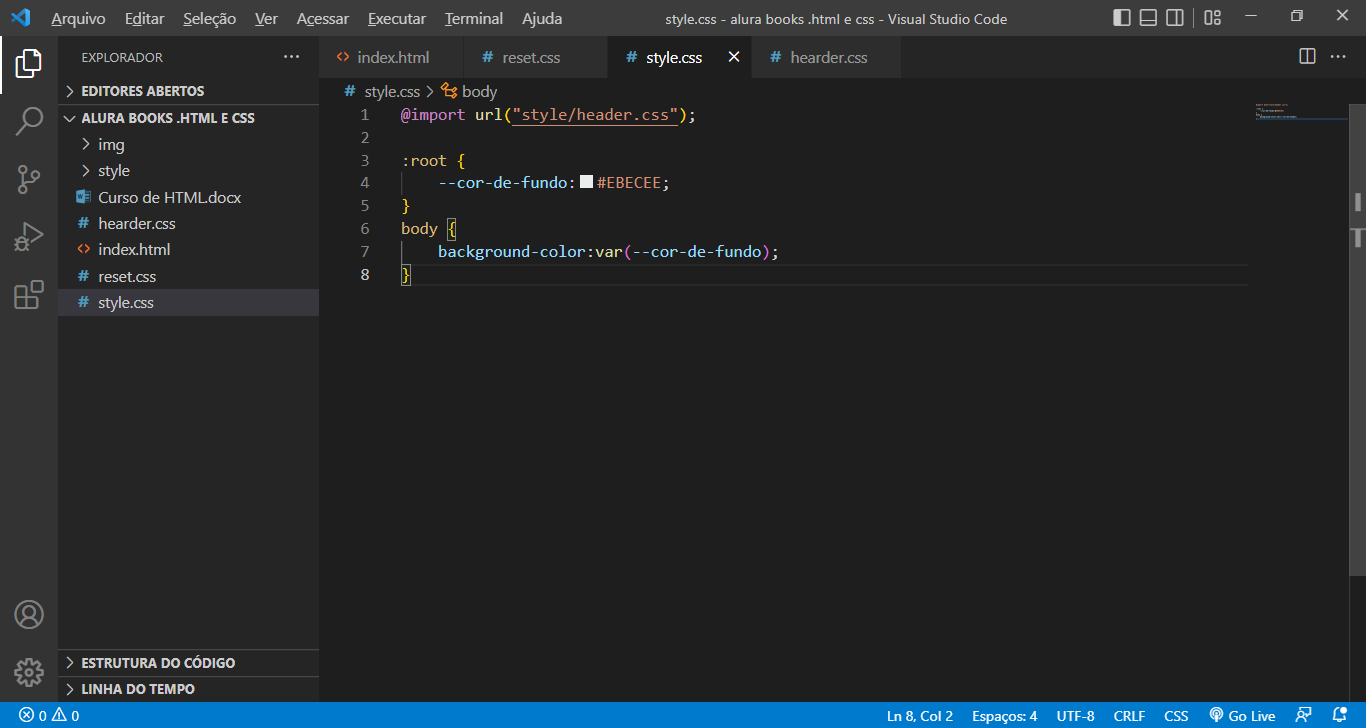Open the Accounts icon in activity bar
The width and height of the screenshot is (1366, 728).
pyautogui.click(x=29, y=614)
